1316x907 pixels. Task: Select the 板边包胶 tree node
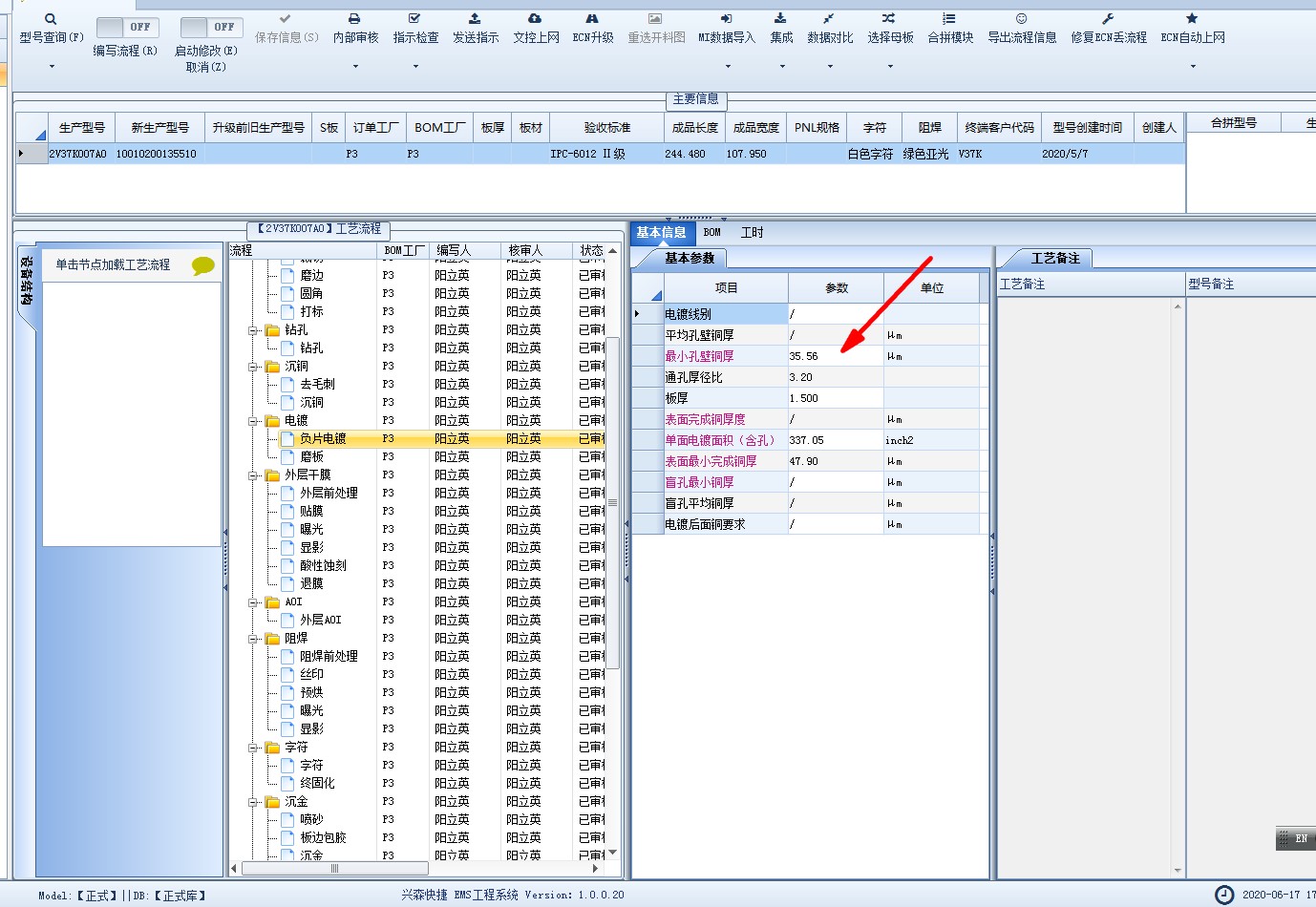click(323, 838)
